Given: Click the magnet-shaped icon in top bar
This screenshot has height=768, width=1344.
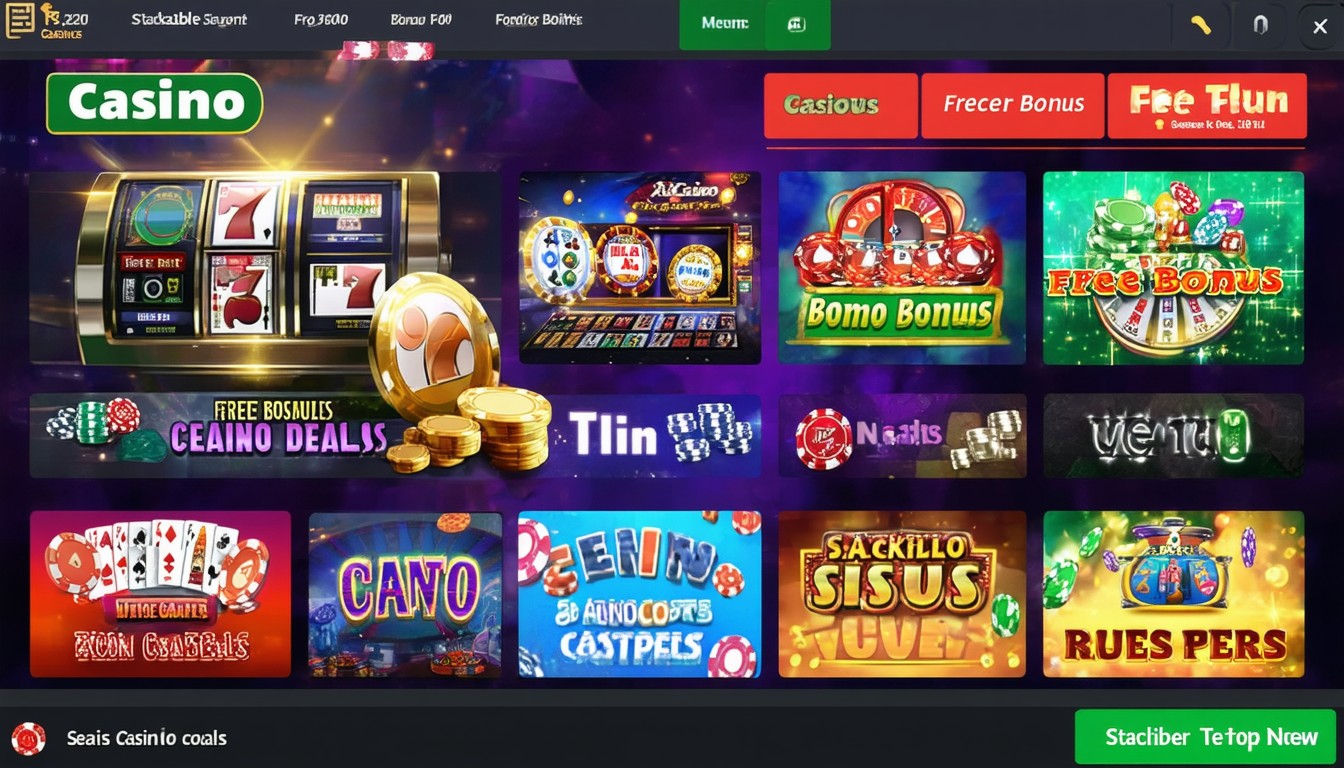Looking at the screenshot, I should pyautogui.click(x=1260, y=25).
